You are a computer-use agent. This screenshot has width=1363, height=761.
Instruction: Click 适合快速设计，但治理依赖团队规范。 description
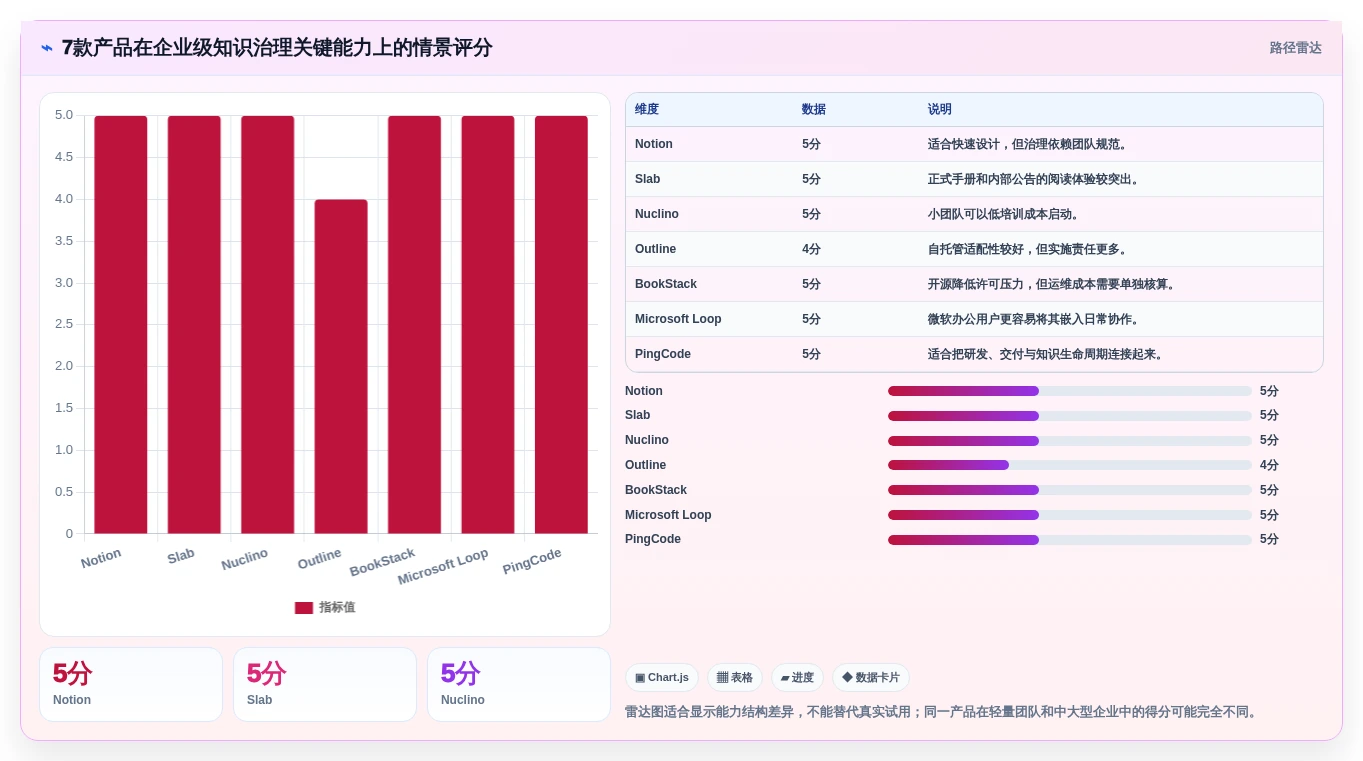click(1030, 144)
